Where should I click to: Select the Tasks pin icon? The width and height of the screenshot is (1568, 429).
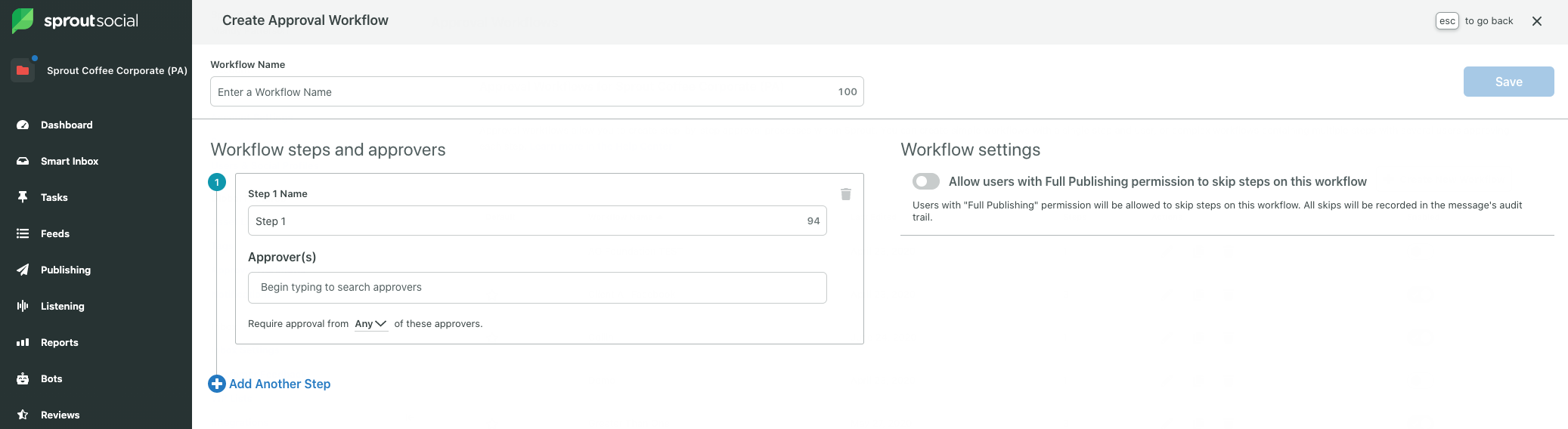[x=23, y=197]
